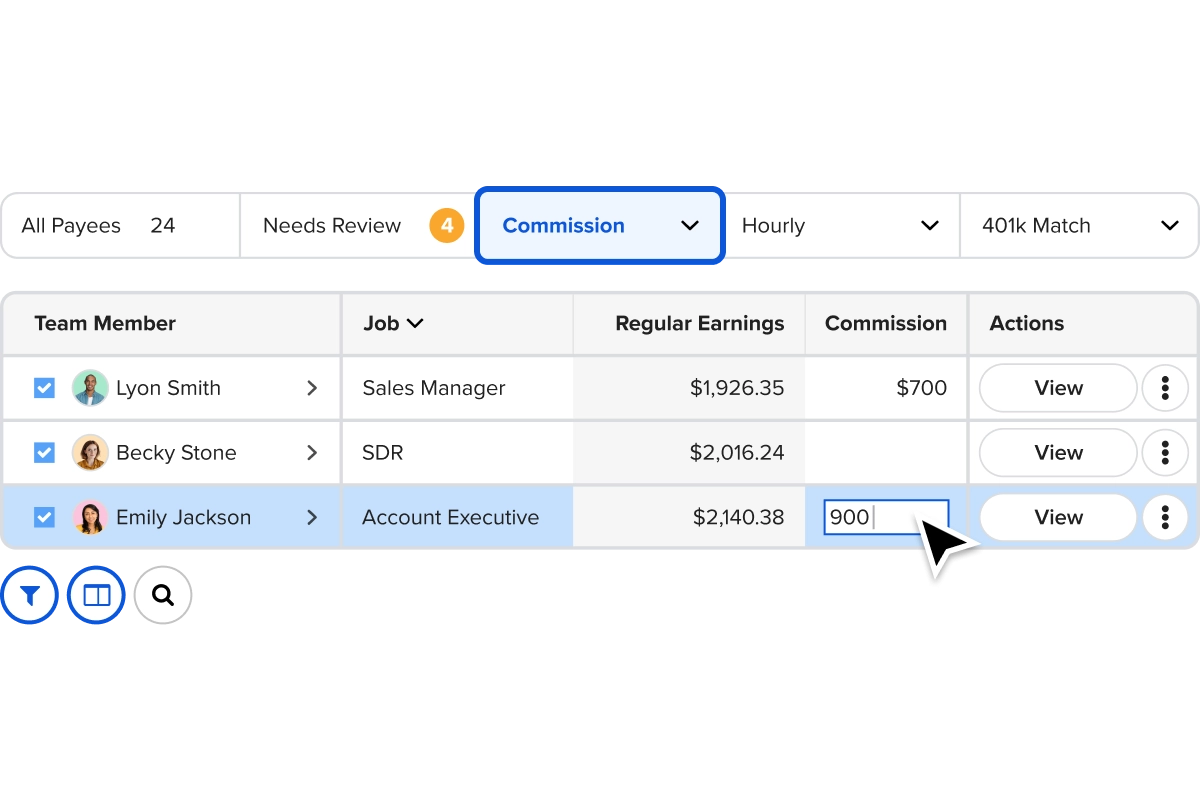Deselect Emily Jackson's row checkbox
The image size is (1200, 800).
coord(44,517)
